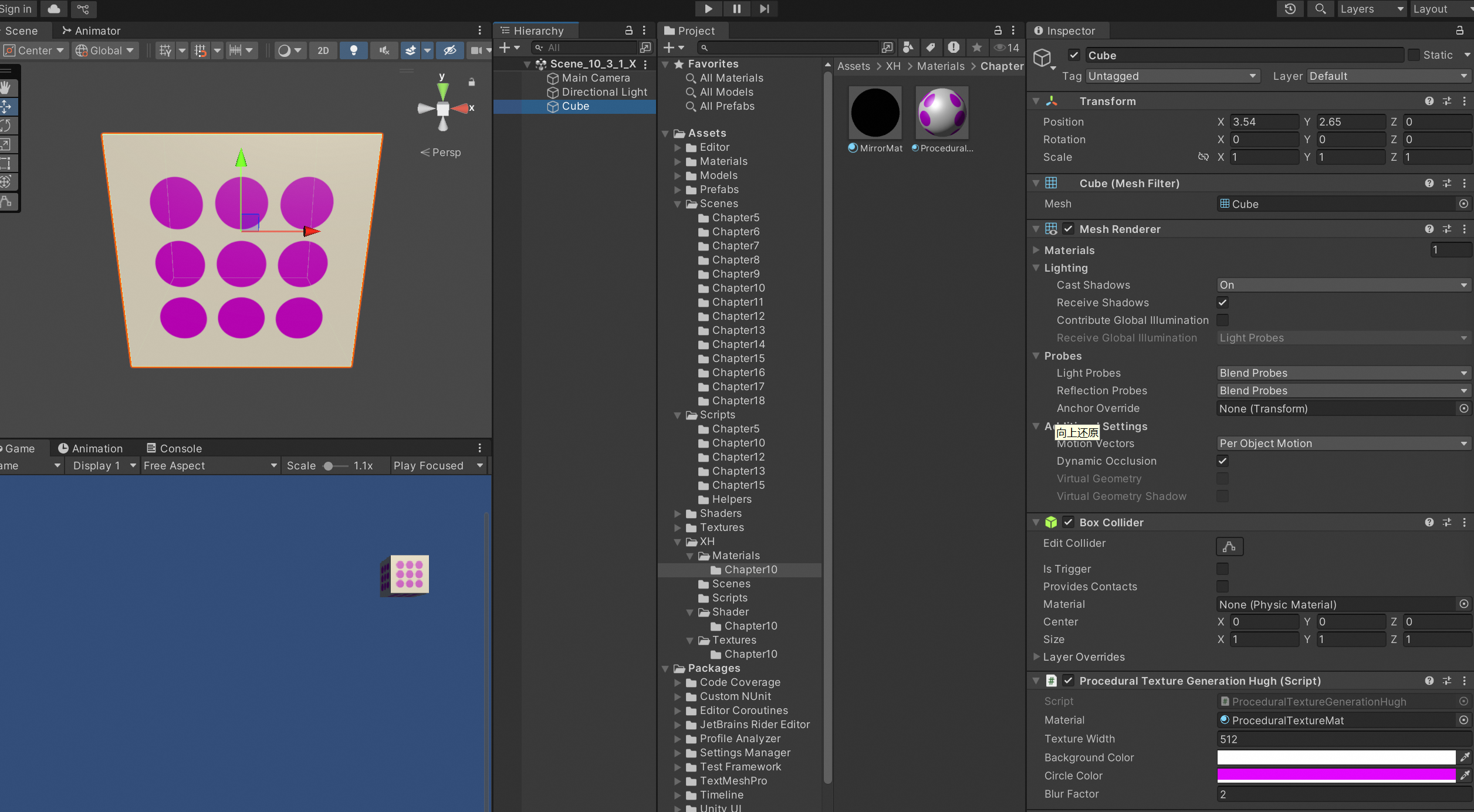Toggle scene audio mute icon
The width and height of the screenshot is (1474, 812).
pyautogui.click(x=384, y=50)
